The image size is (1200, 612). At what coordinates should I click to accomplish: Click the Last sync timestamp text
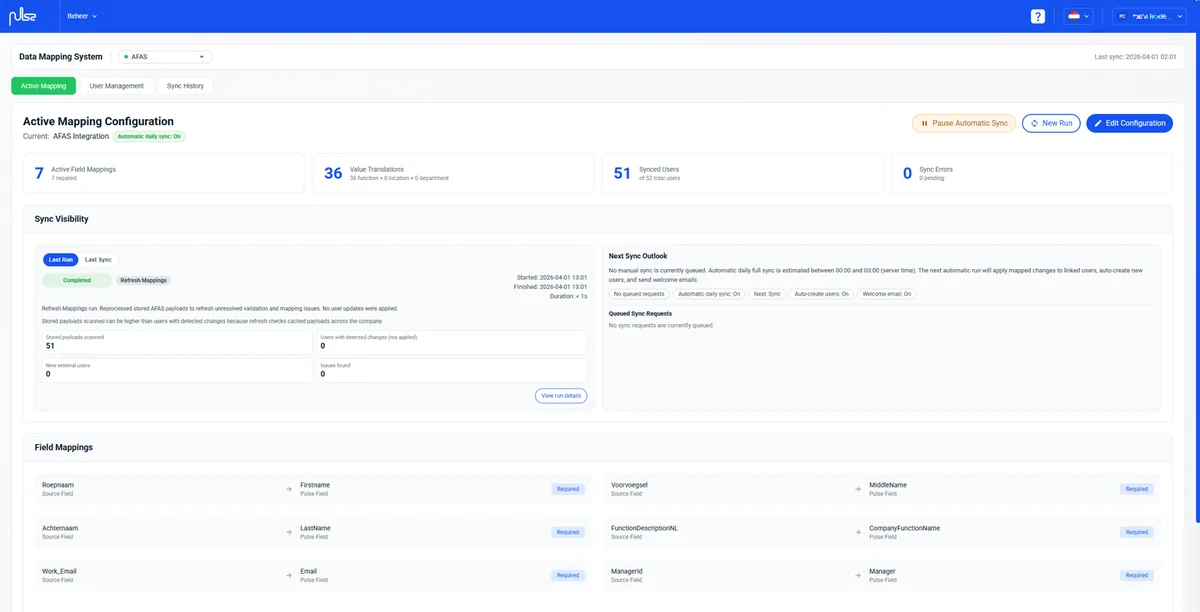(x=1137, y=57)
